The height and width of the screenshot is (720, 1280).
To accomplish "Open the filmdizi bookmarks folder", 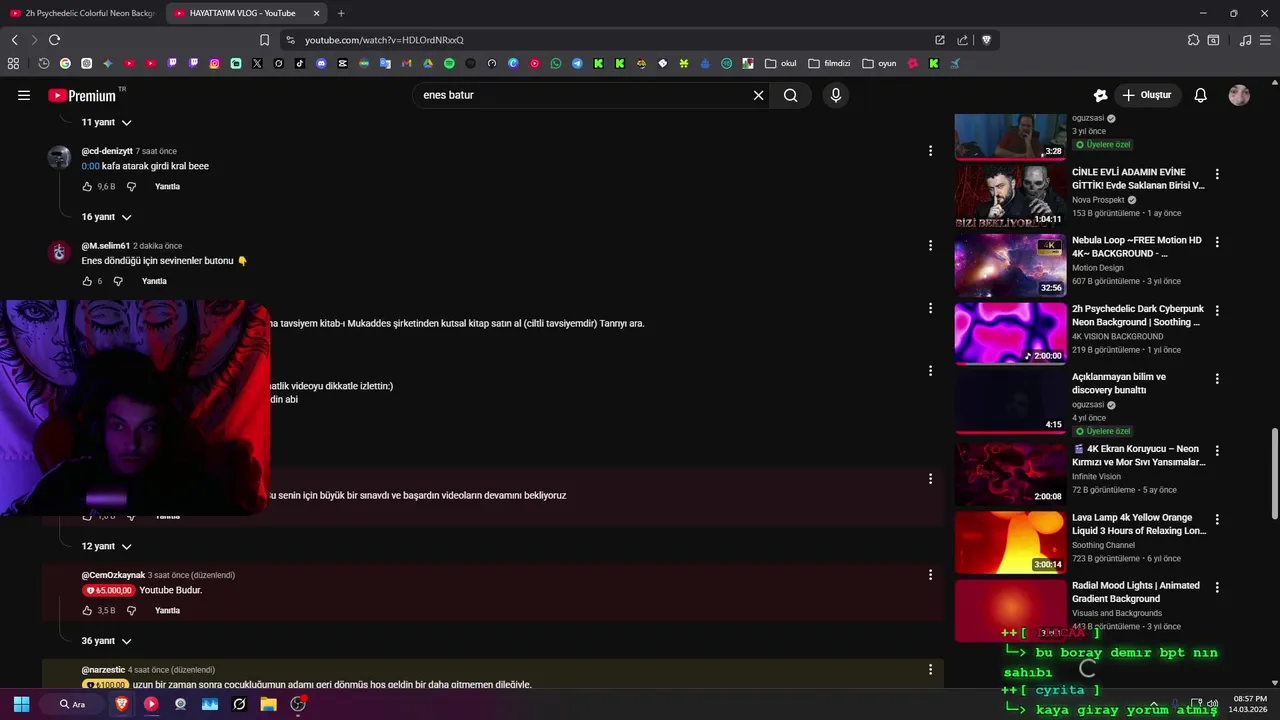I will (829, 63).
